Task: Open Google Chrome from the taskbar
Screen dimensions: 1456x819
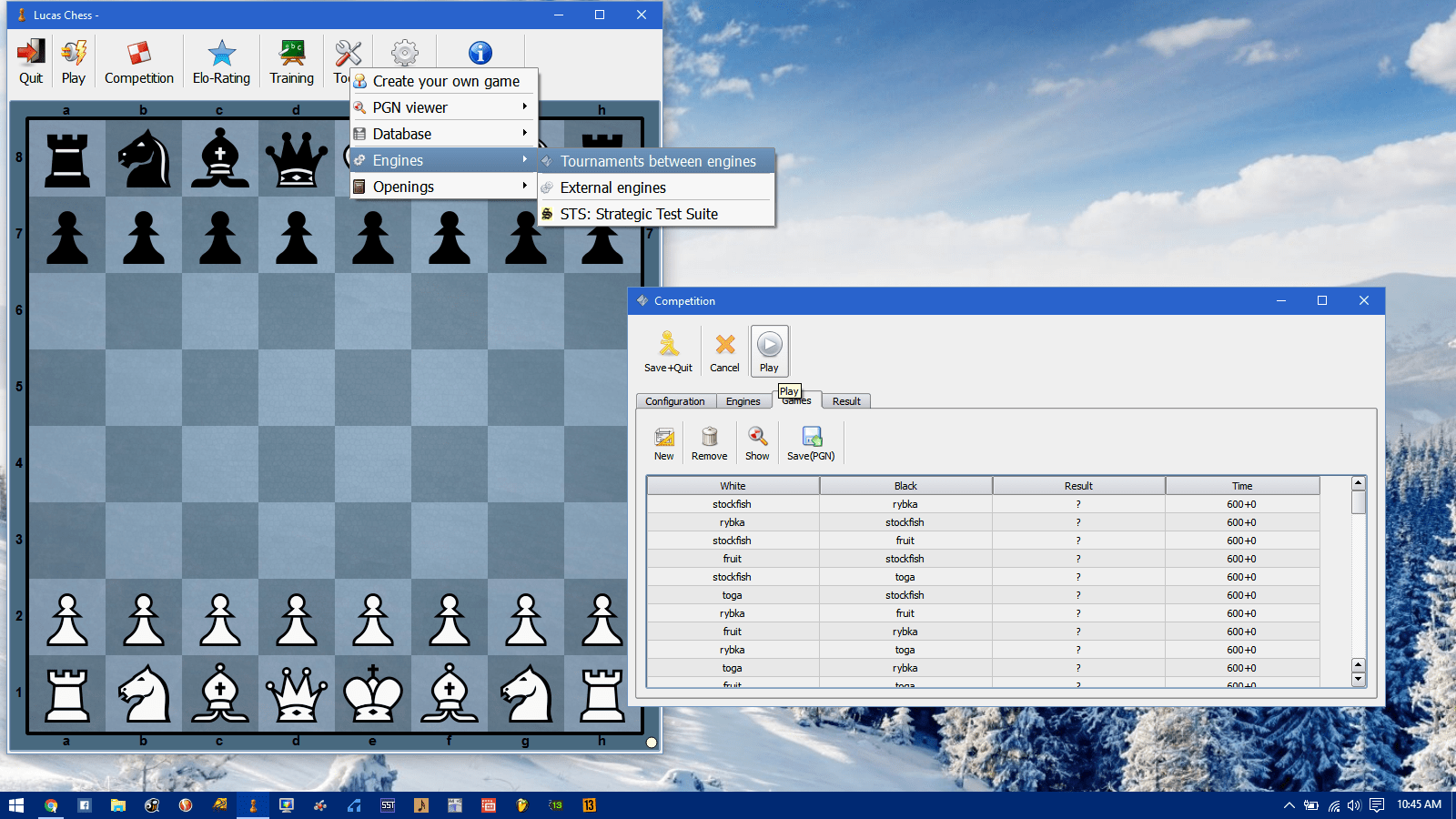Action: [x=51, y=805]
